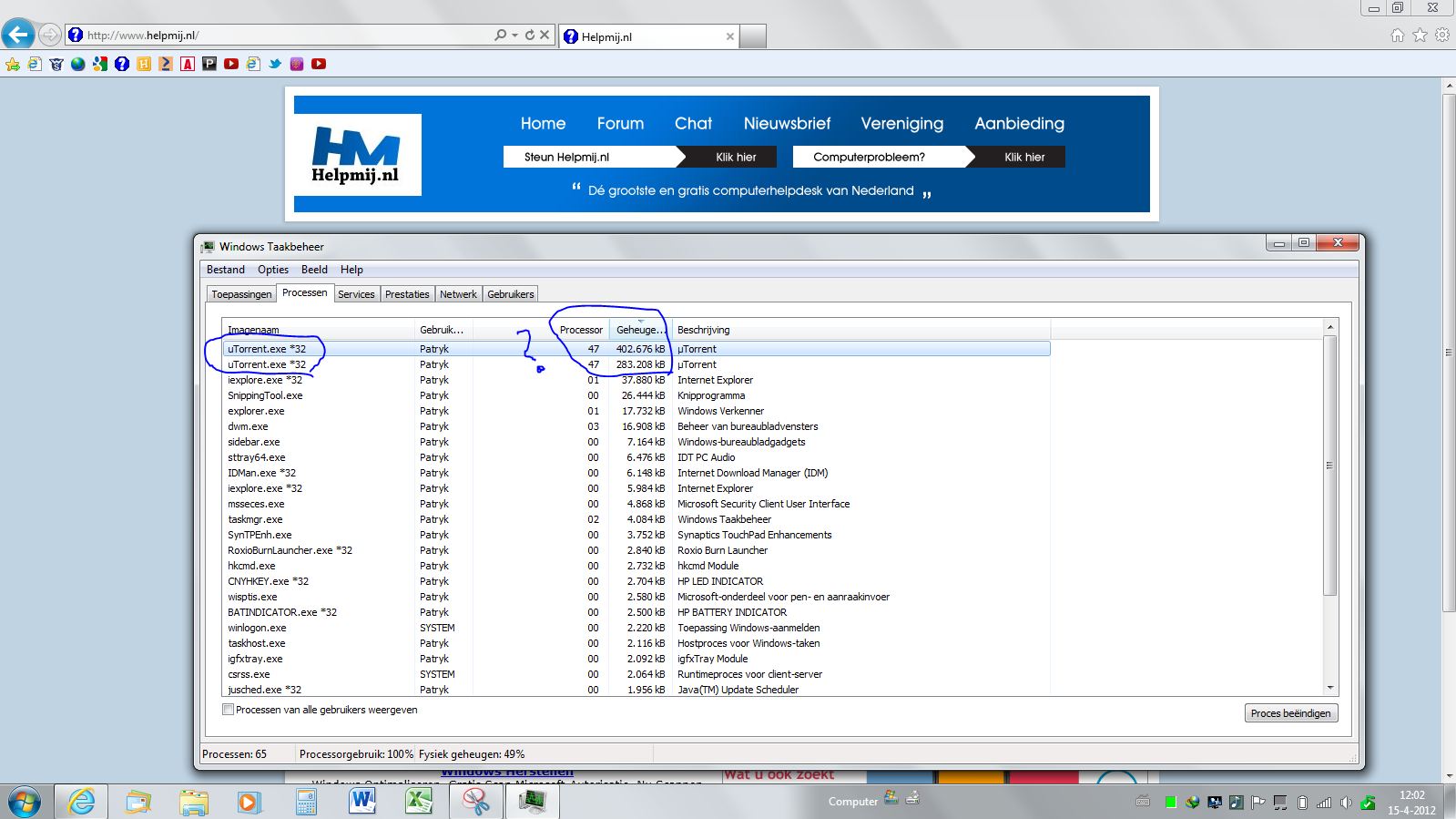The height and width of the screenshot is (819, 1456).
Task: Open the Favorites star at the browser's top right
Action: pos(1420,36)
